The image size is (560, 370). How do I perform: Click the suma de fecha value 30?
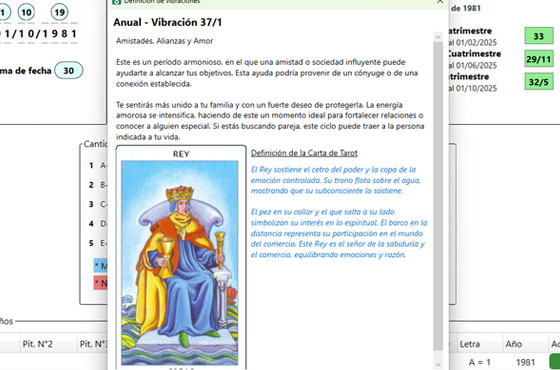coord(69,71)
